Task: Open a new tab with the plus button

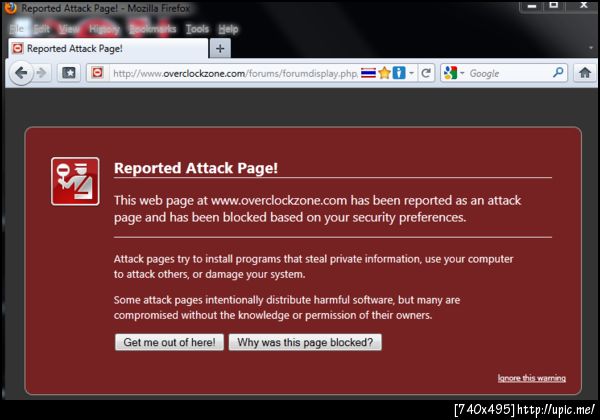Action: (220, 49)
